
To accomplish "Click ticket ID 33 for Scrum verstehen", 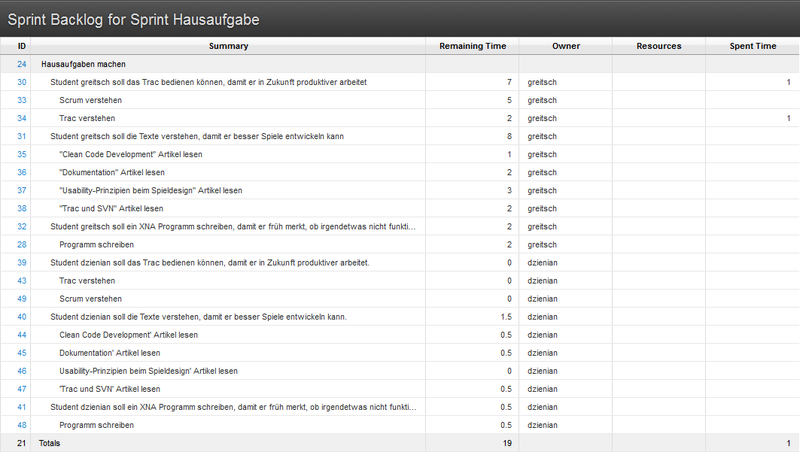I will coord(21,100).
